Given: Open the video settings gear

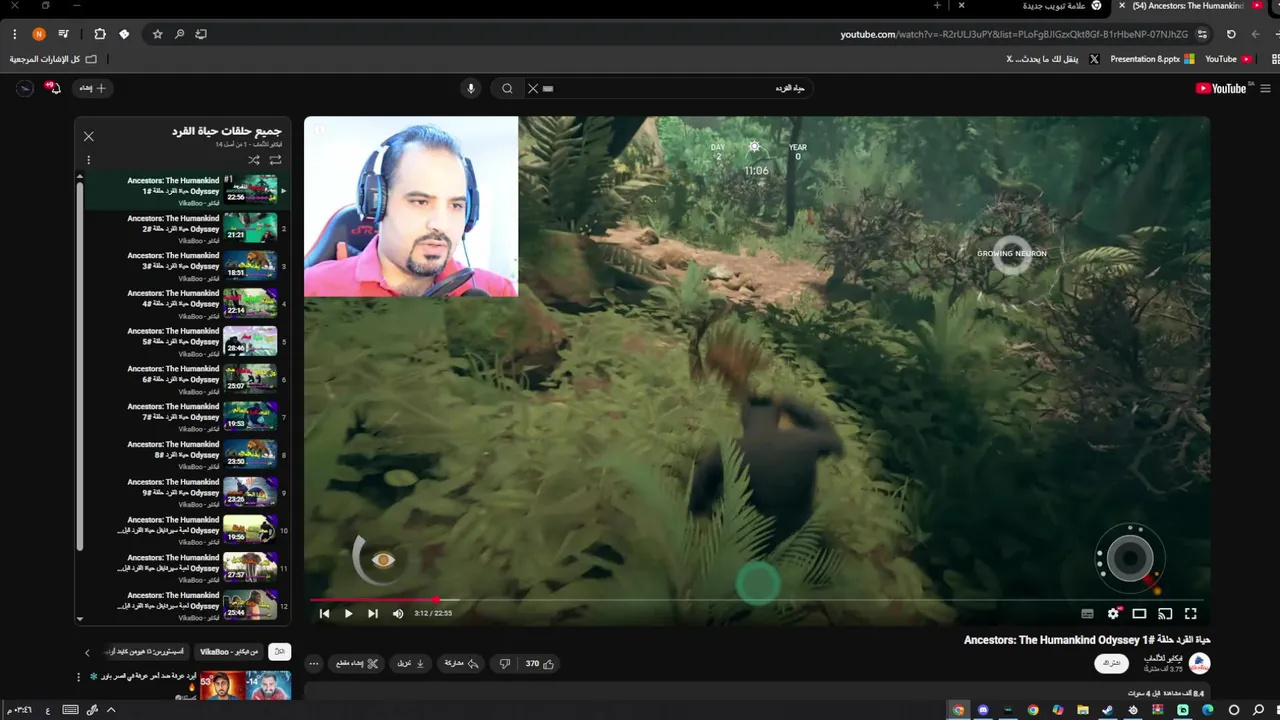Looking at the screenshot, I should coord(1113,614).
